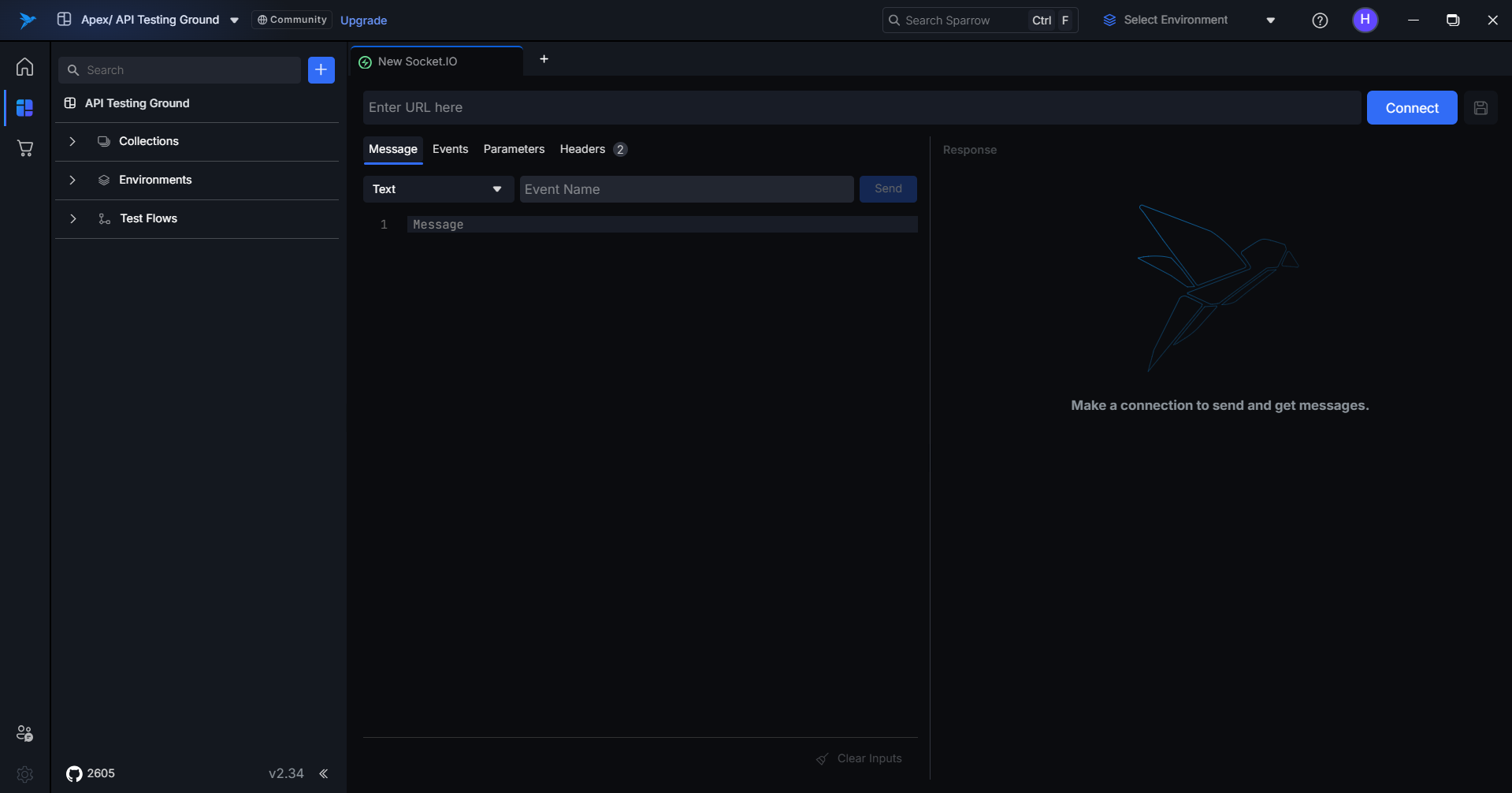The width and height of the screenshot is (1512, 793).
Task: Click the GitHub stars icon
Action: (x=74, y=774)
